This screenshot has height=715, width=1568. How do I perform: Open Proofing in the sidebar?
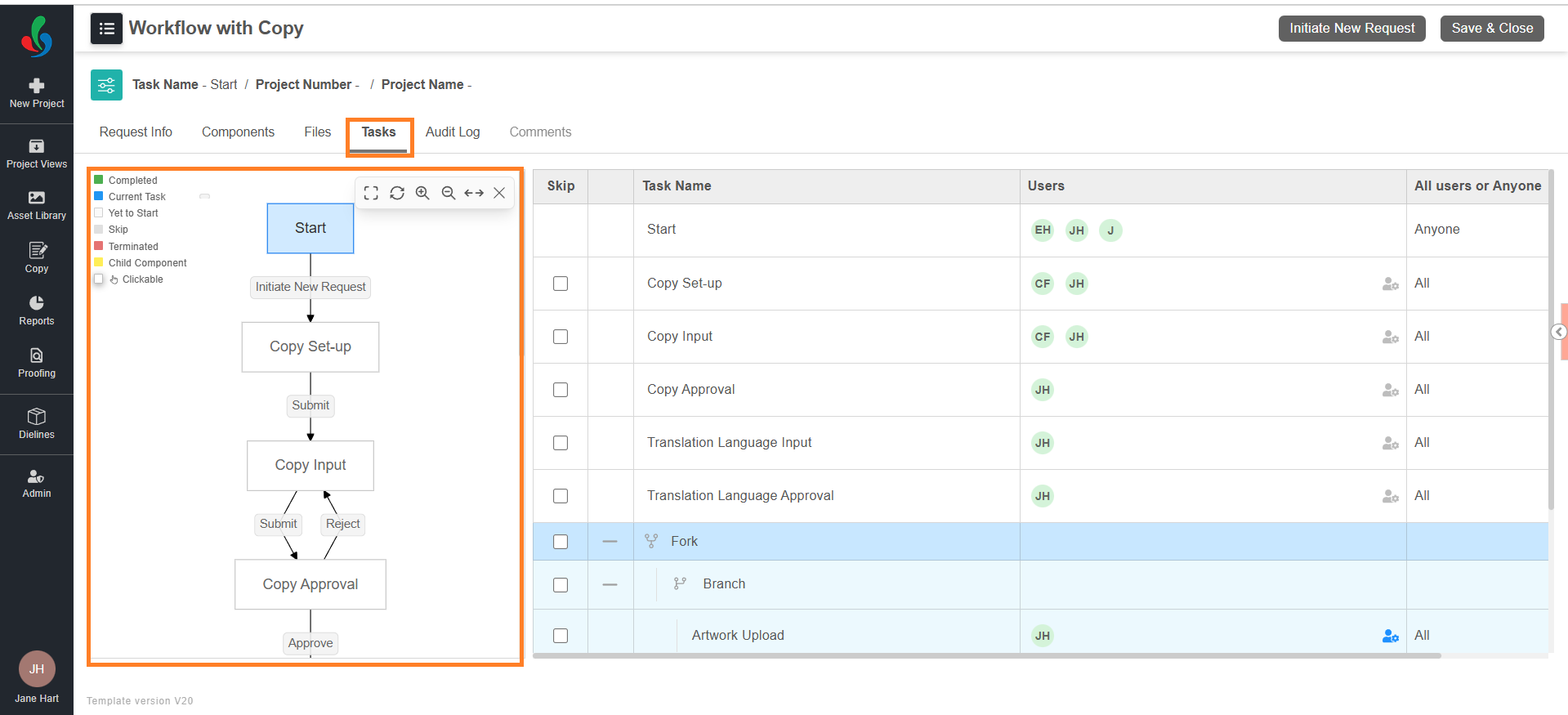pyautogui.click(x=37, y=363)
